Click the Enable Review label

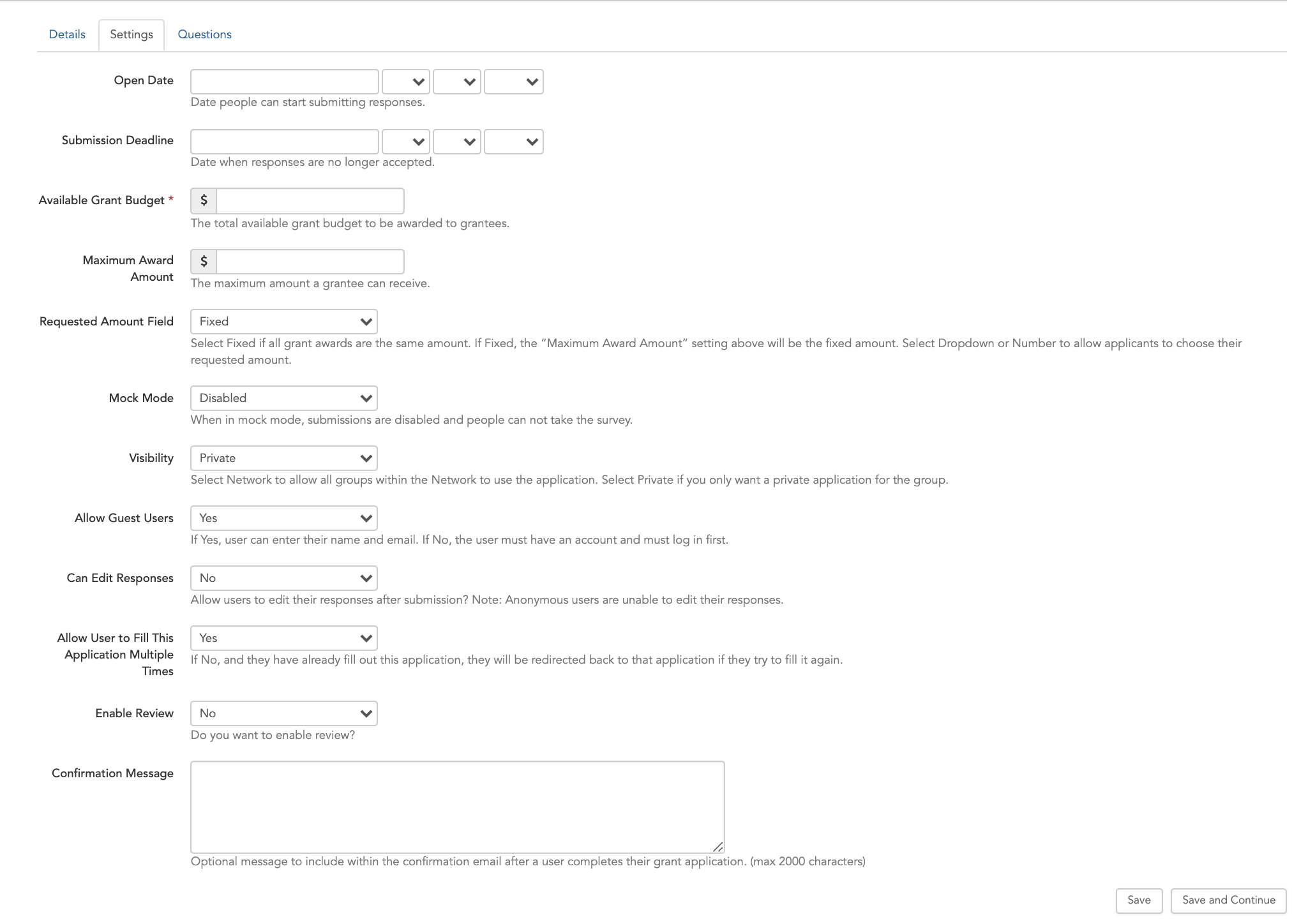tap(134, 713)
